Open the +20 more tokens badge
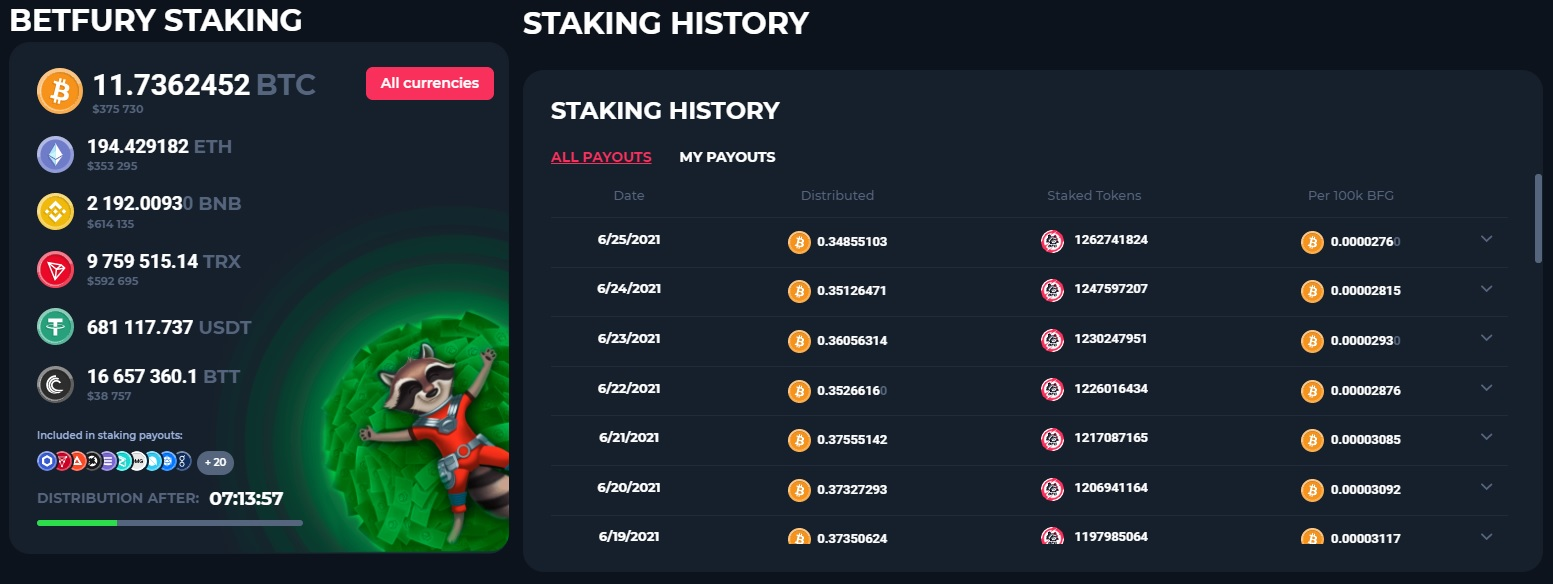This screenshot has height=584, width=1553. [x=215, y=462]
